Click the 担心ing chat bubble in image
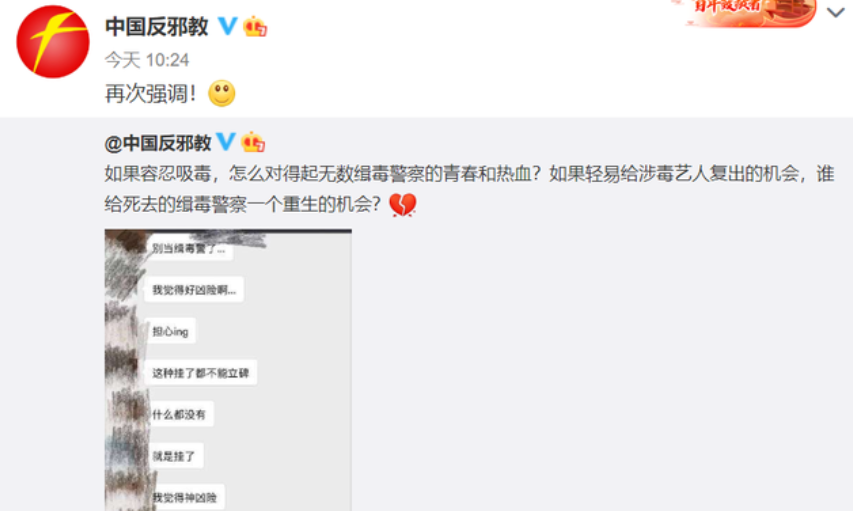Image resolution: width=853 pixels, height=511 pixels. 170,331
